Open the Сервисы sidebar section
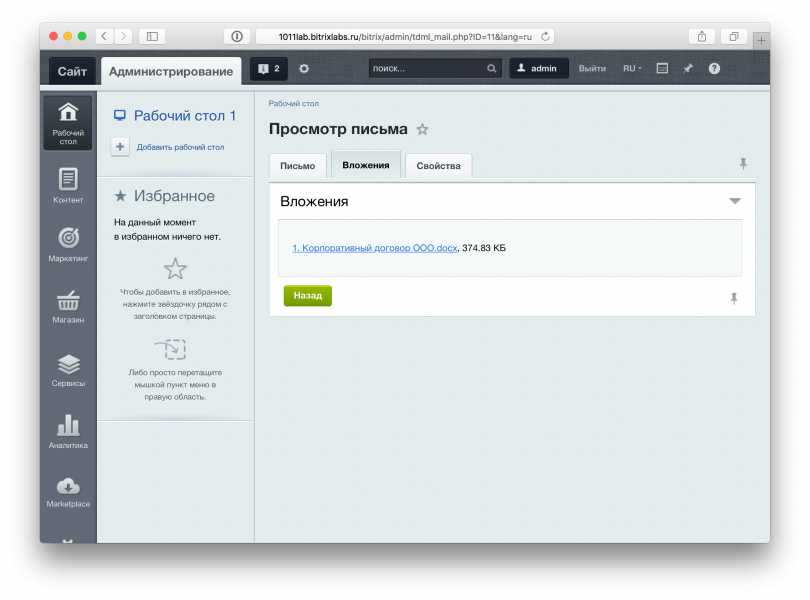Image resolution: width=810 pixels, height=600 pixels. coord(68,369)
